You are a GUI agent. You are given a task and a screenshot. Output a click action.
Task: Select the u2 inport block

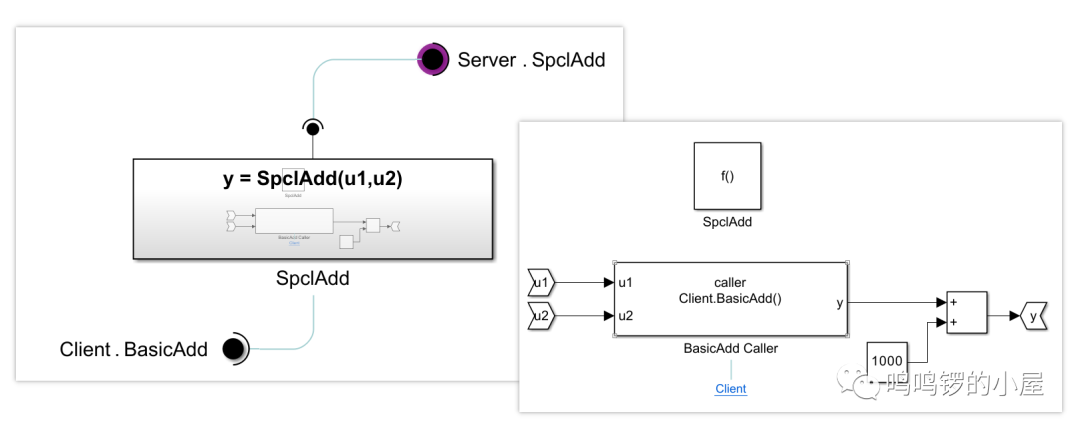pos(541,316)
